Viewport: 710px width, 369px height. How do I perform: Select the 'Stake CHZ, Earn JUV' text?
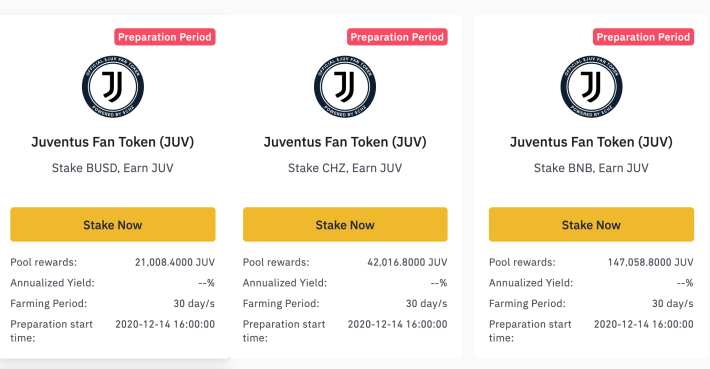click(345, 168)
